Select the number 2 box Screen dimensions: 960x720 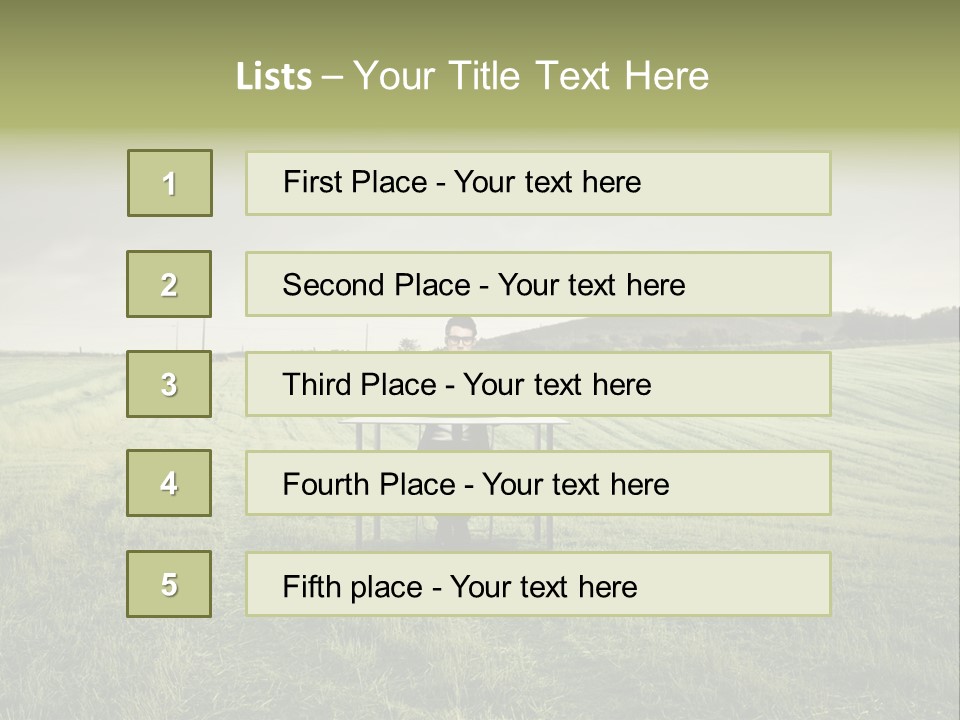[169, 284]
